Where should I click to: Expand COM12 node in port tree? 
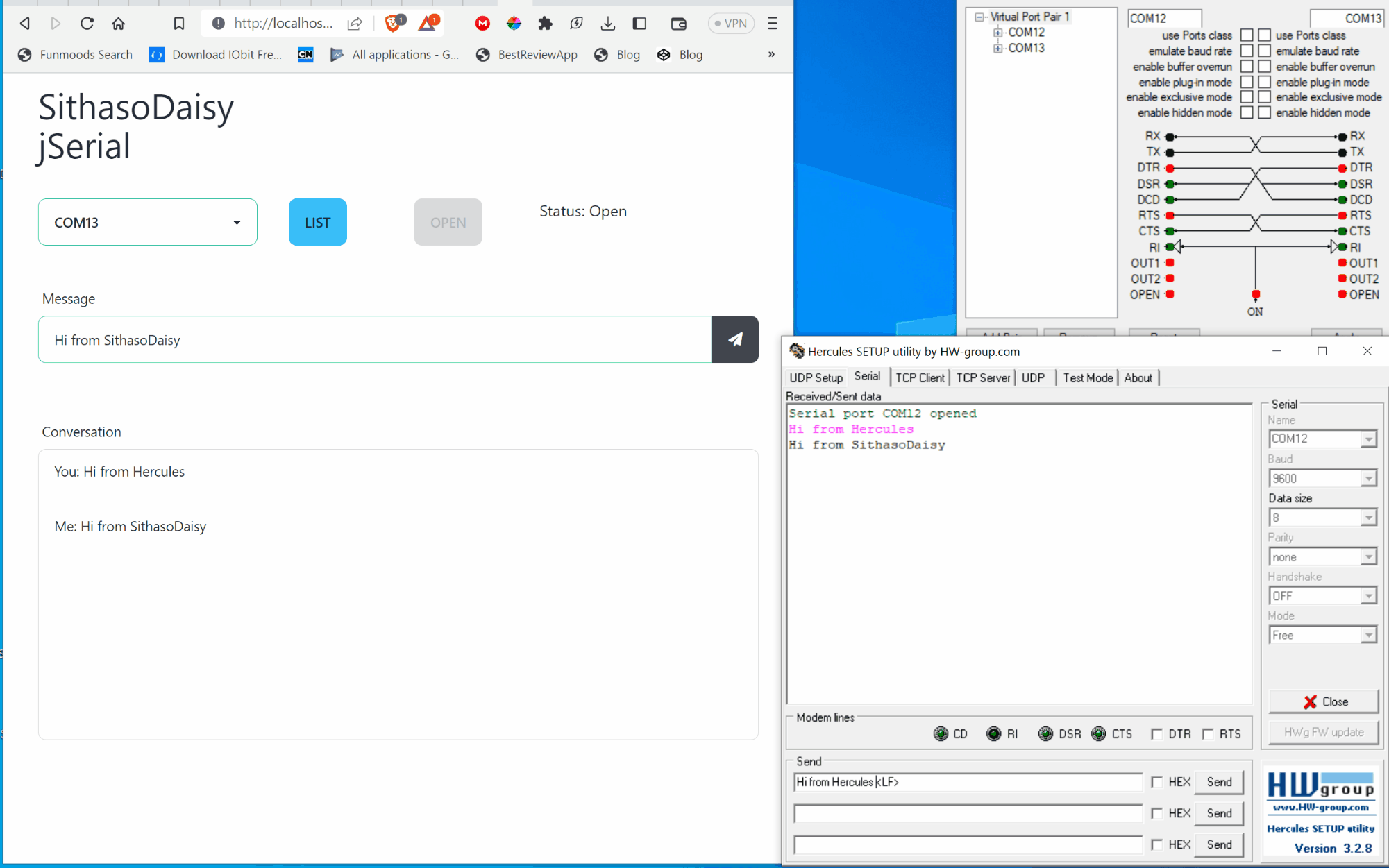tap(997, 33)
